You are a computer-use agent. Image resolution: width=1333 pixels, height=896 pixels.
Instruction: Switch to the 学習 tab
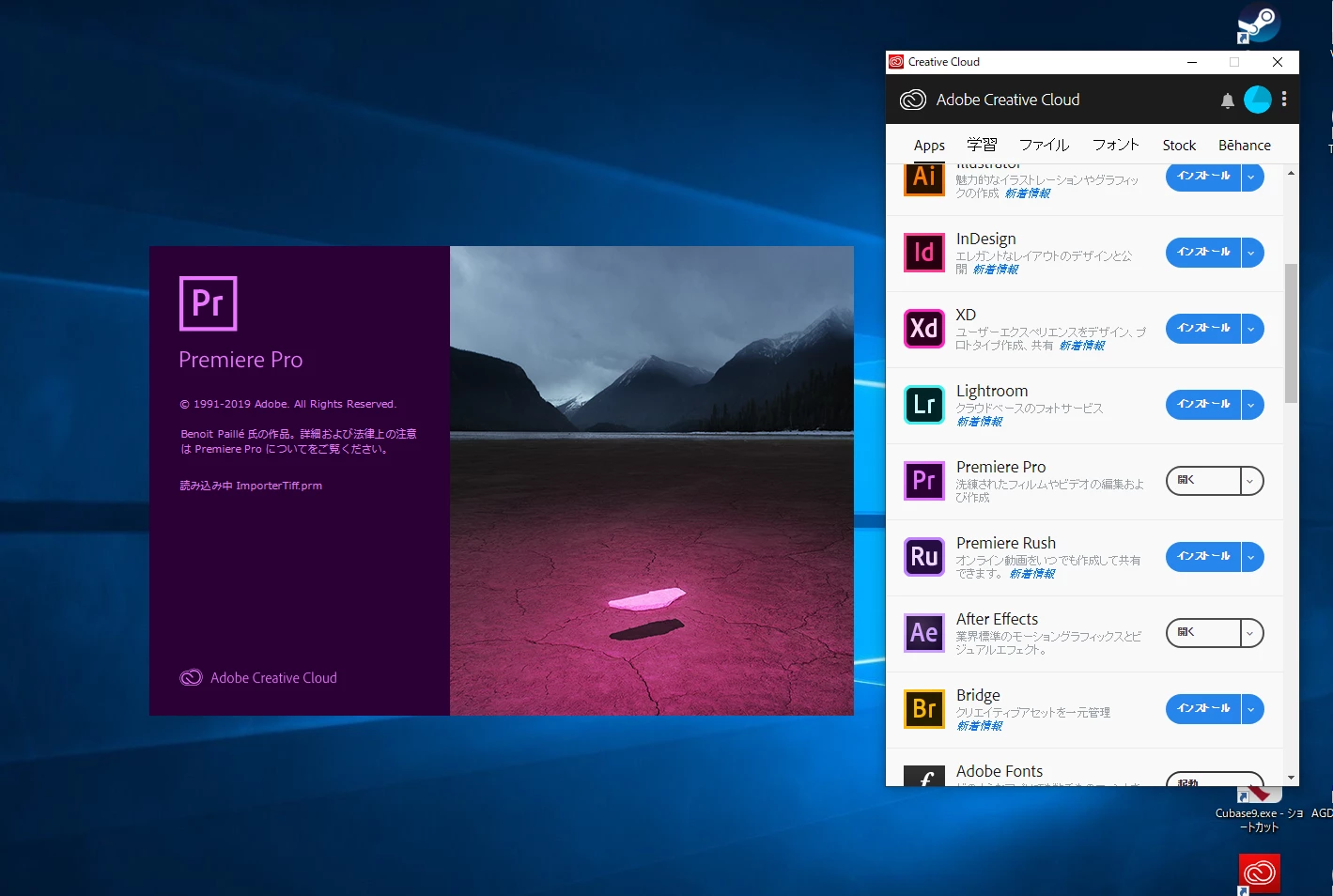pos(982,145)
